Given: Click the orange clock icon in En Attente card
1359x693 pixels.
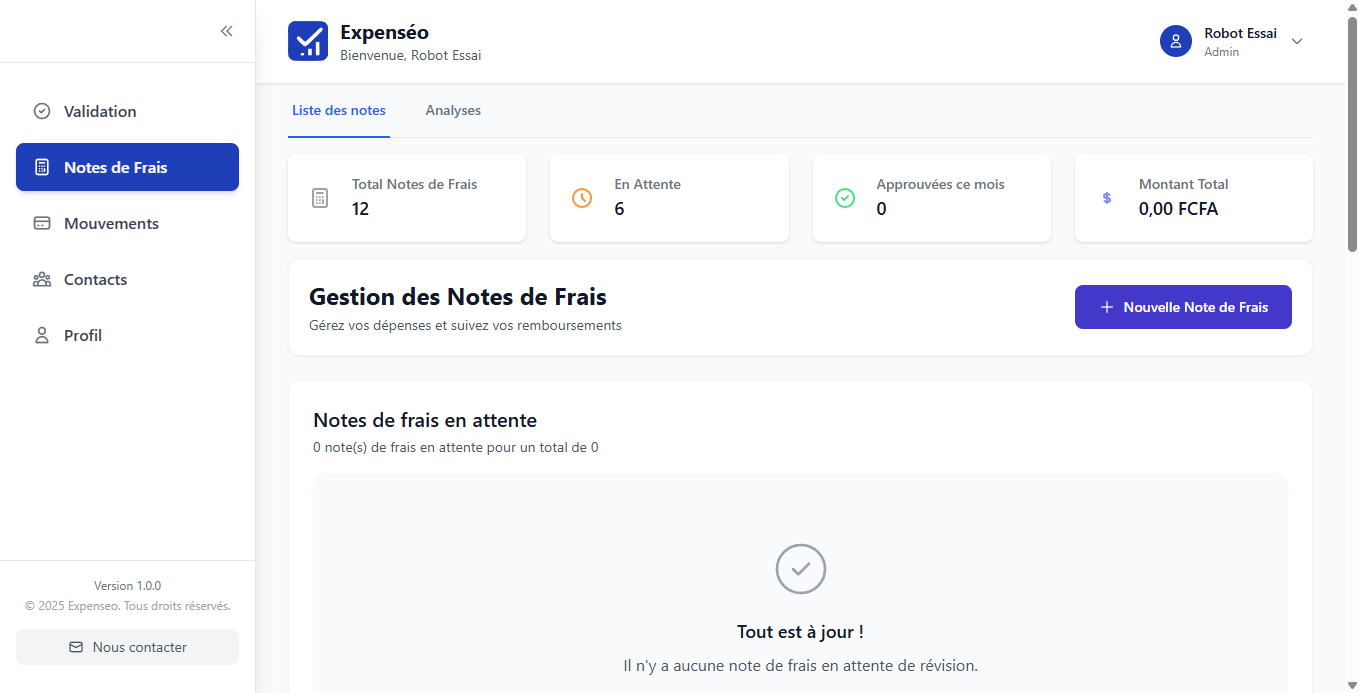Looking at the screenshot, I should (x=582, y=198).
